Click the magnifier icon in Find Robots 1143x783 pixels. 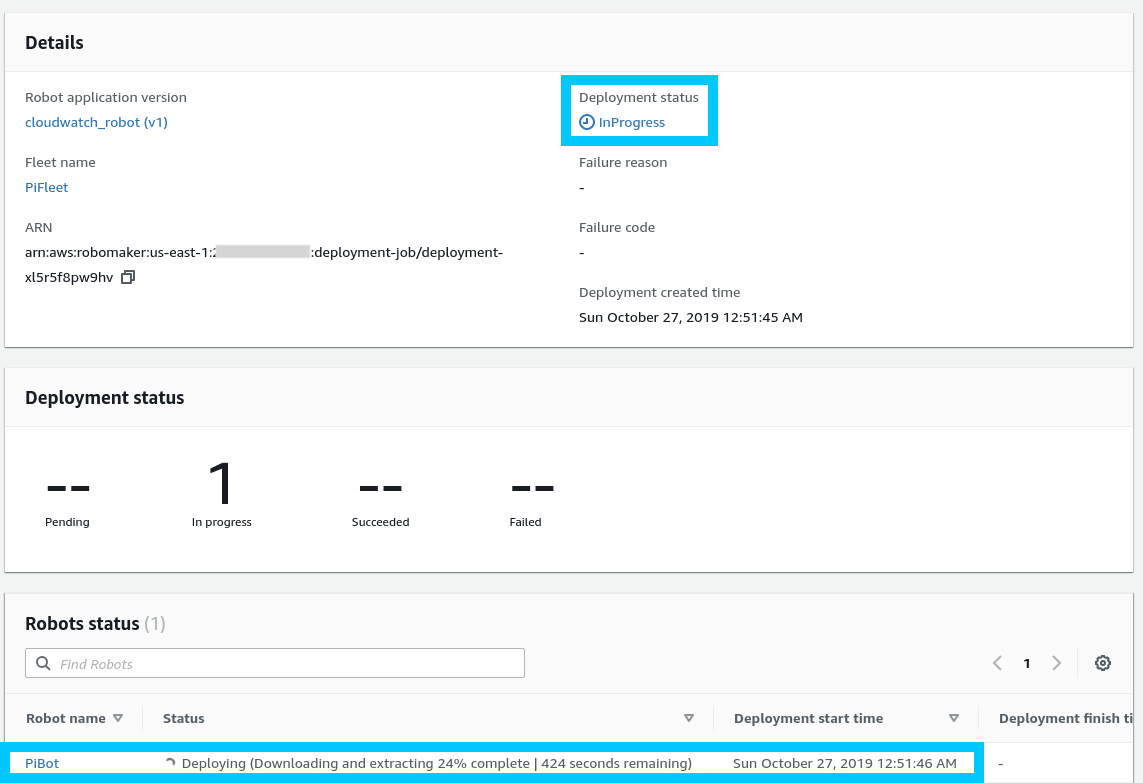pos(43,662)
